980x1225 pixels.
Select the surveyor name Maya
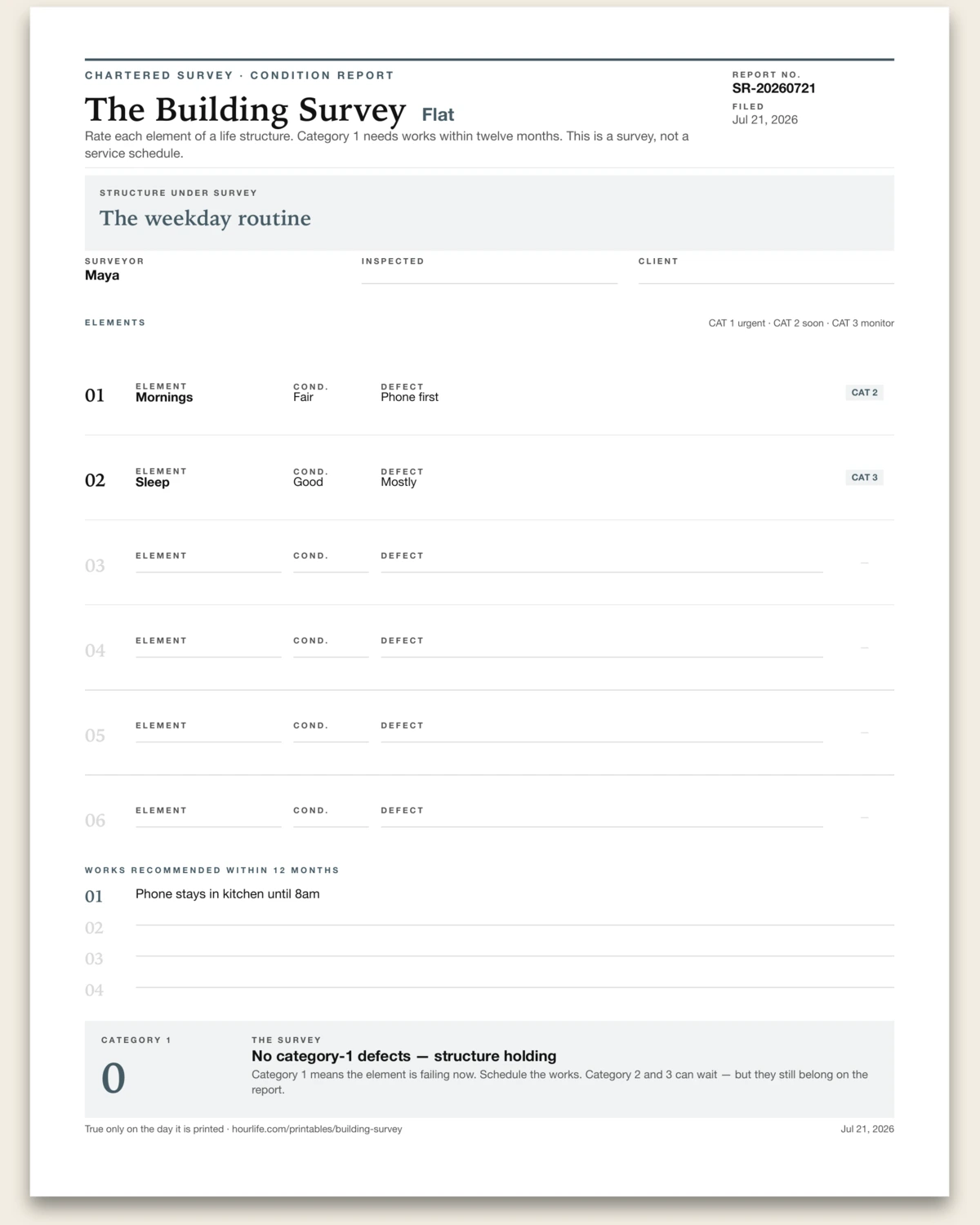[x=102, y=275]
